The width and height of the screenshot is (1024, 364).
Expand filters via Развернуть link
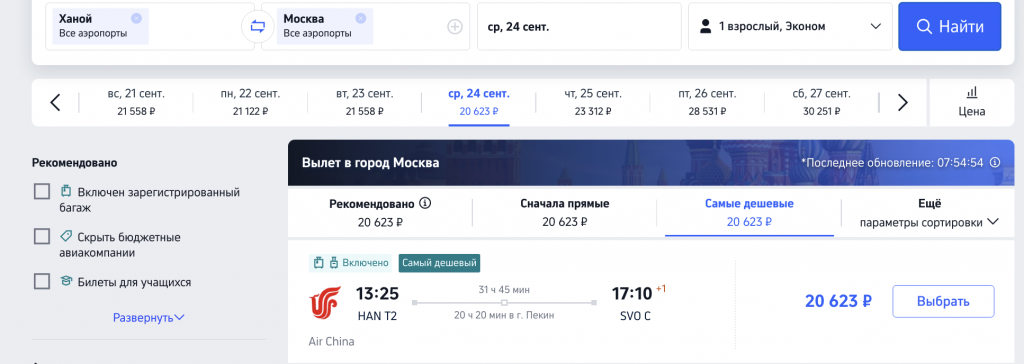(149, 318)
